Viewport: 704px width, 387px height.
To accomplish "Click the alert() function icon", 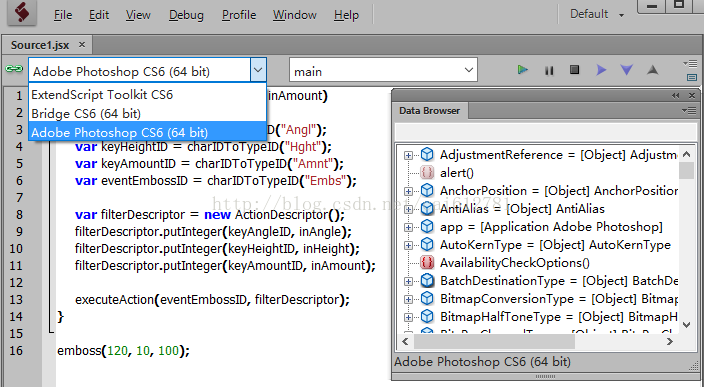I will tap(427, 172).
